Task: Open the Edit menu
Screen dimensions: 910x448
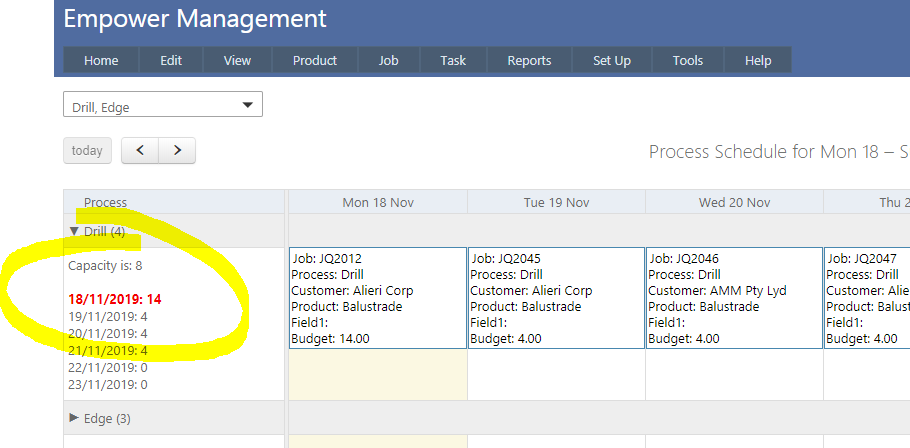Action: 171,60
